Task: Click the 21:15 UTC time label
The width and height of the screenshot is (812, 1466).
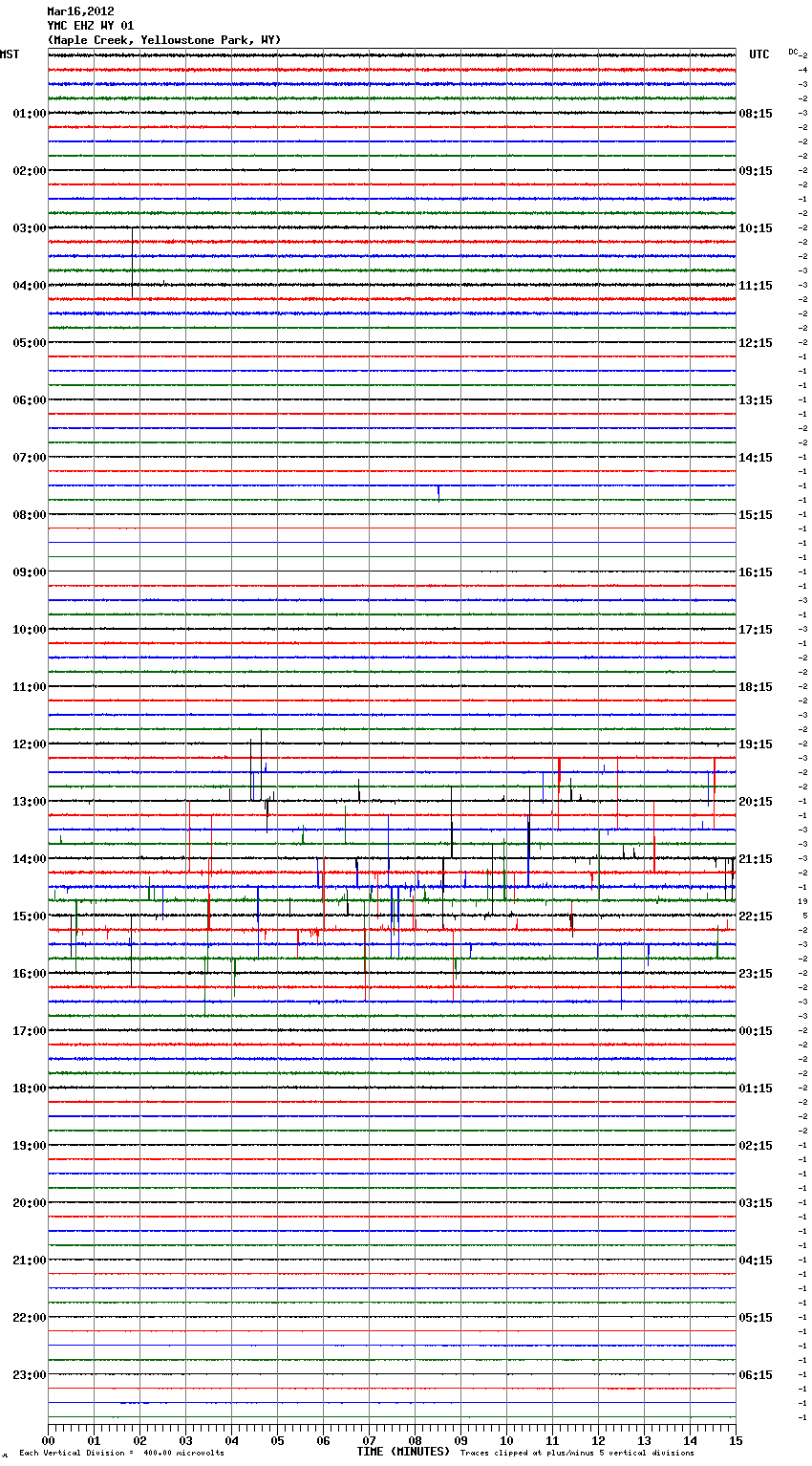Action: (x=756, y=859)
